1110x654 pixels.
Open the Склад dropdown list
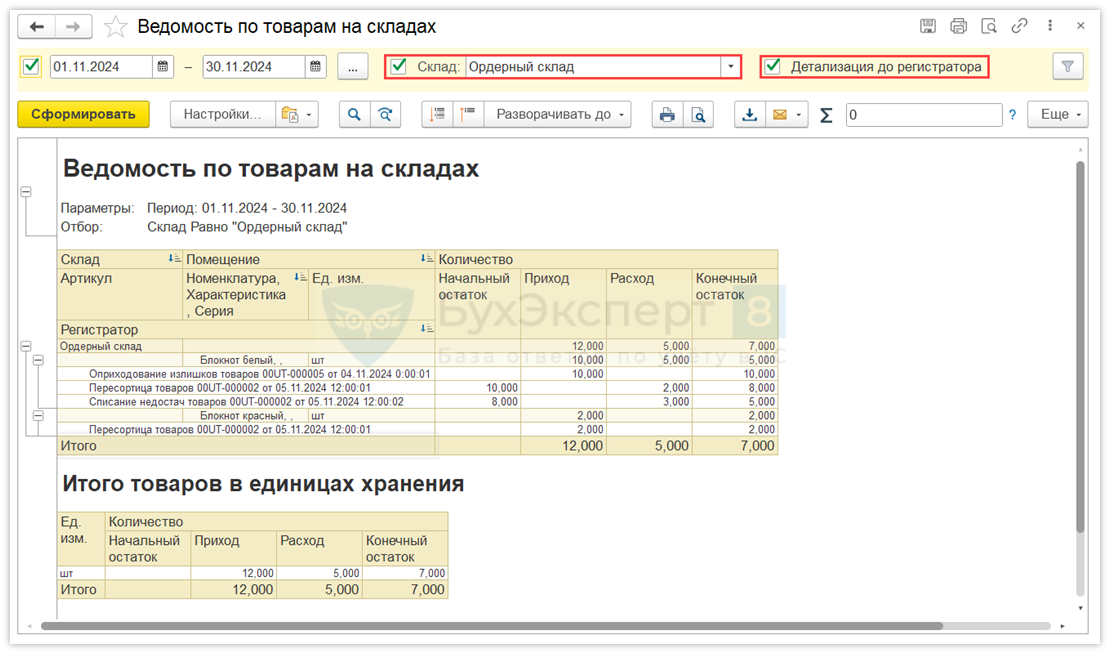click(731, 67)
